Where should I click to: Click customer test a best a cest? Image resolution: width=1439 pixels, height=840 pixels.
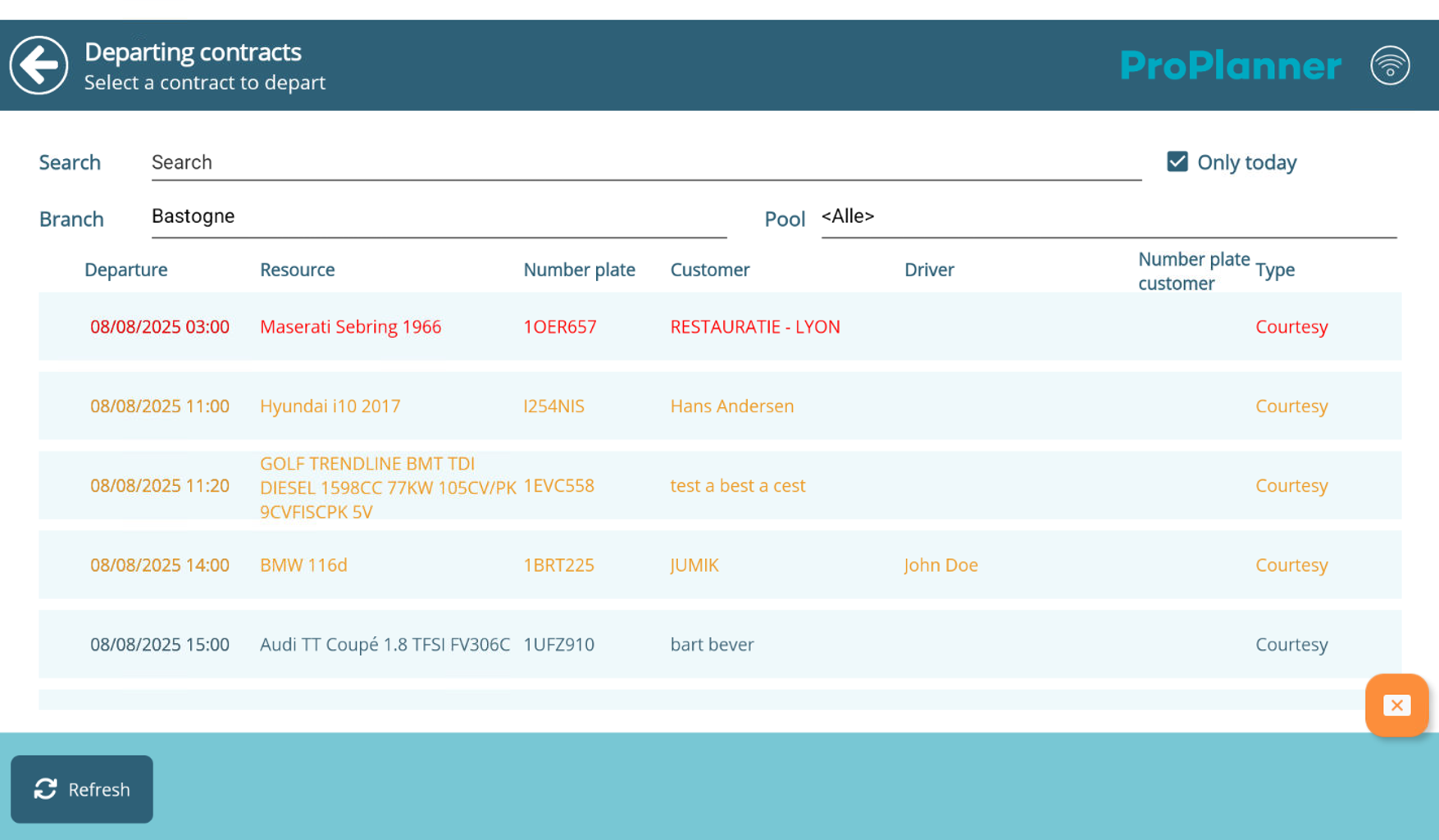(738, 485)
